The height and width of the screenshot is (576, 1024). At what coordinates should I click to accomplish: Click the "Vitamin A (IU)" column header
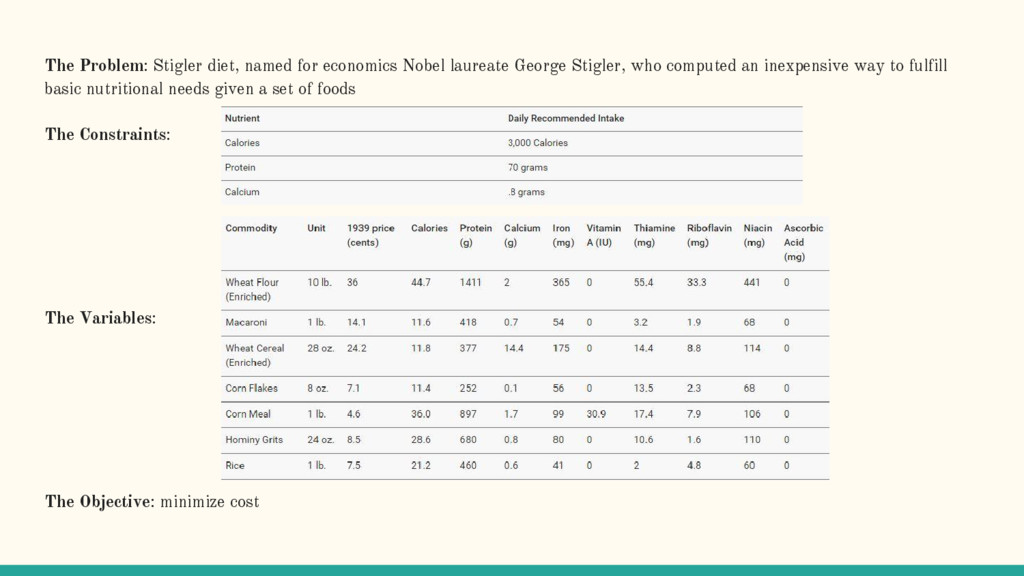tap(603, 235)
